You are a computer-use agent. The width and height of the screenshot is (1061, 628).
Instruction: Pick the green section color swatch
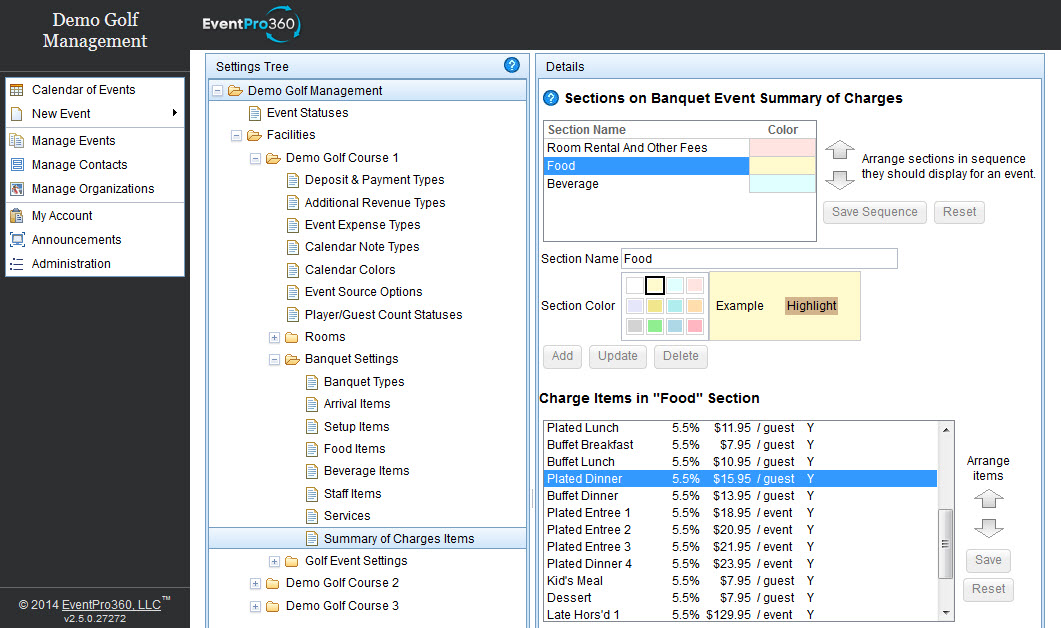point(654,326)
